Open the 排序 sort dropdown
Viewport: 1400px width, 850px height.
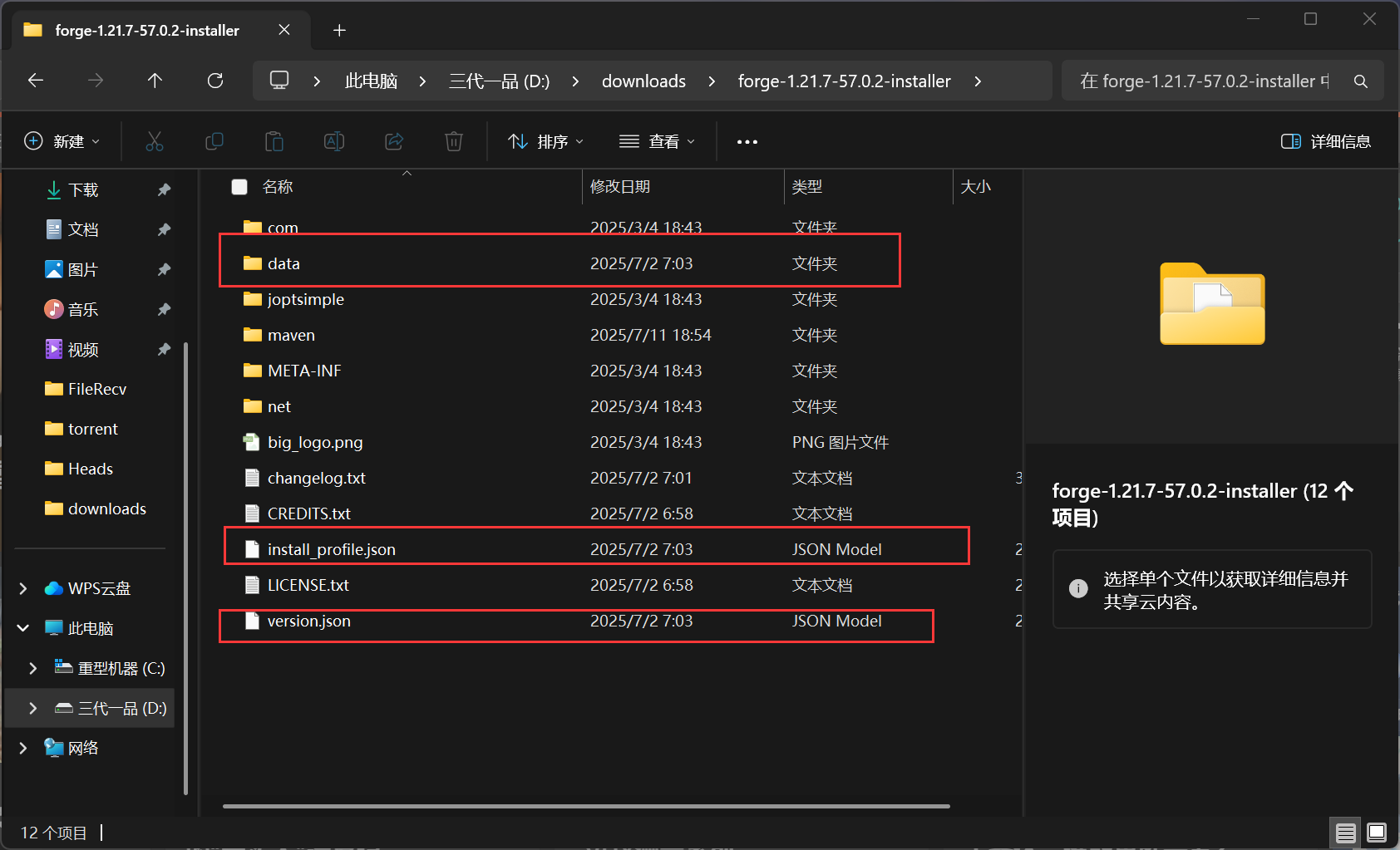546,141
